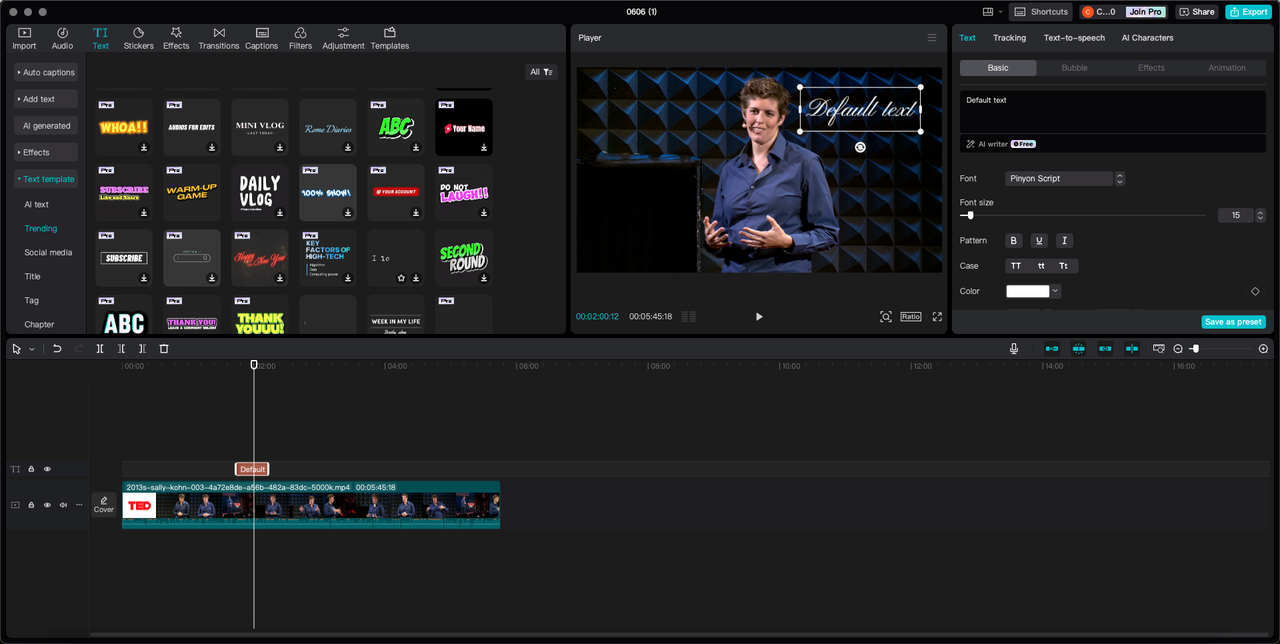Expand the Auto captions section
This screenshot has height=644, width=1280.
[x=46, y=73]
